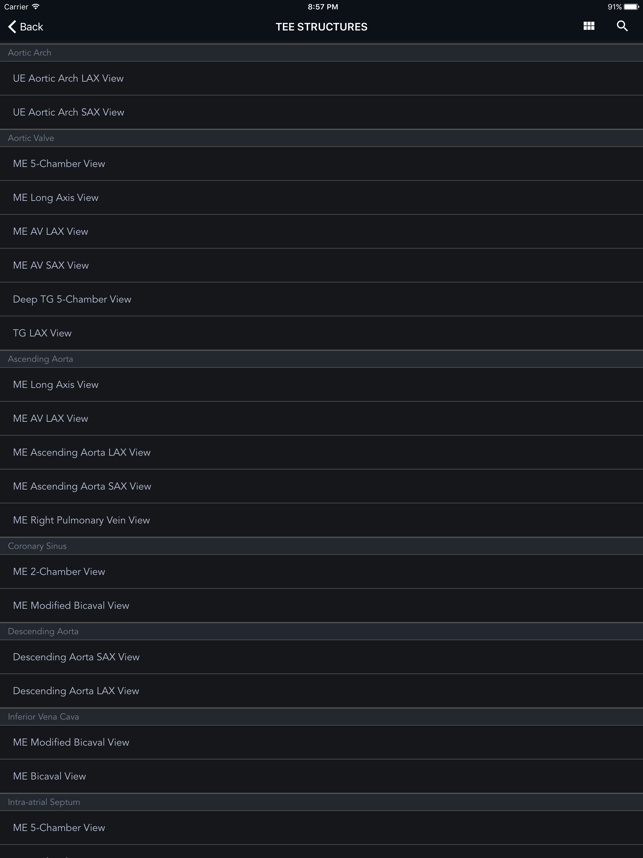
Task: Select ME Right Pulmonary Vein View
Action: pyautogui.click(x=81, y=520)
